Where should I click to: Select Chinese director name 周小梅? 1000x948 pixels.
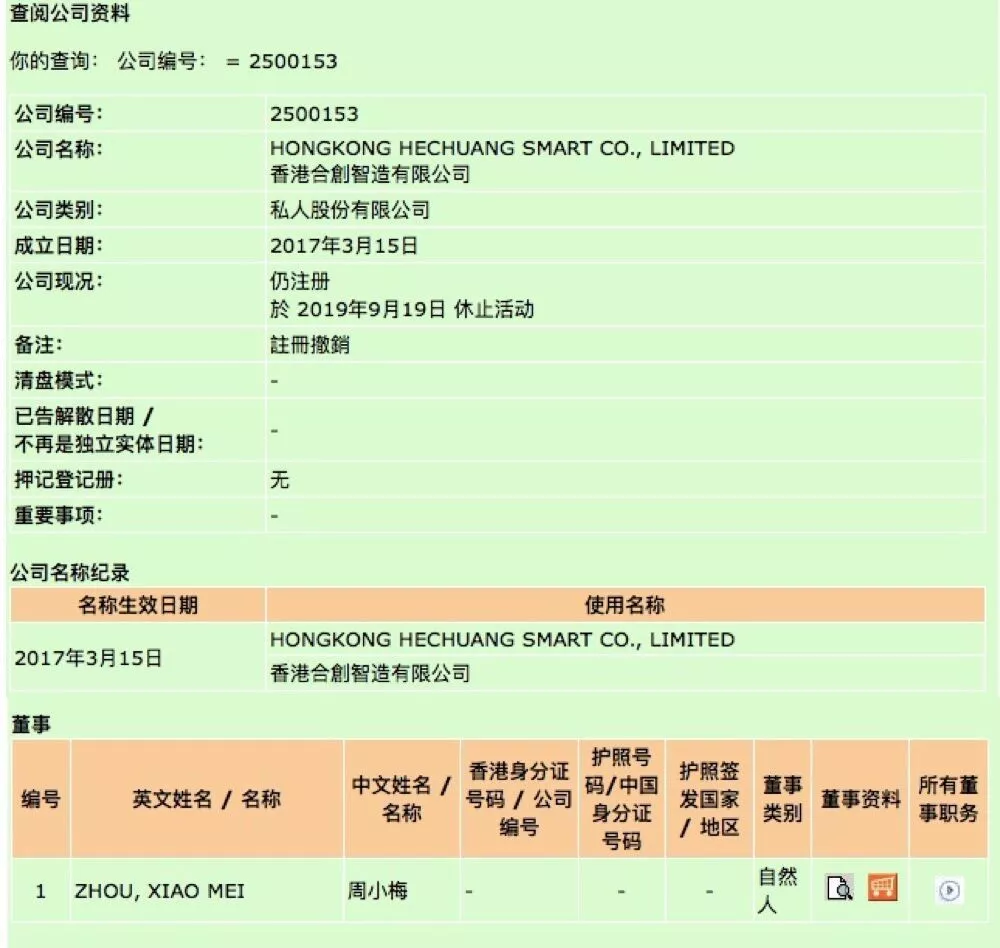[378, 891]
